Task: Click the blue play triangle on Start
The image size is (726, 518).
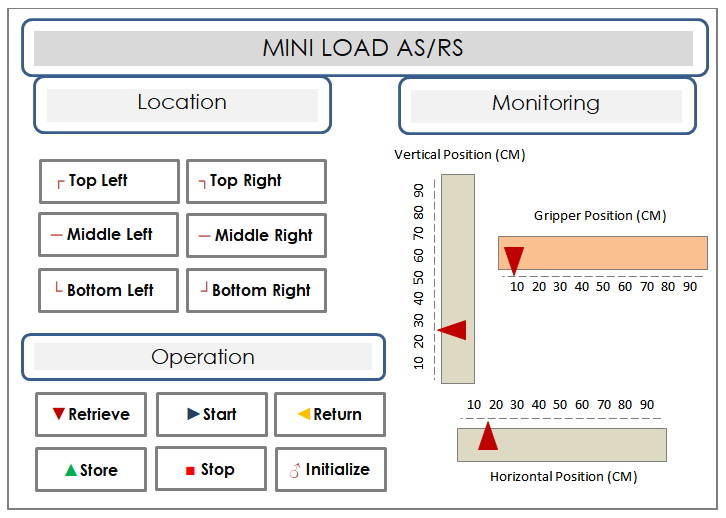Action: coord(193,413)
